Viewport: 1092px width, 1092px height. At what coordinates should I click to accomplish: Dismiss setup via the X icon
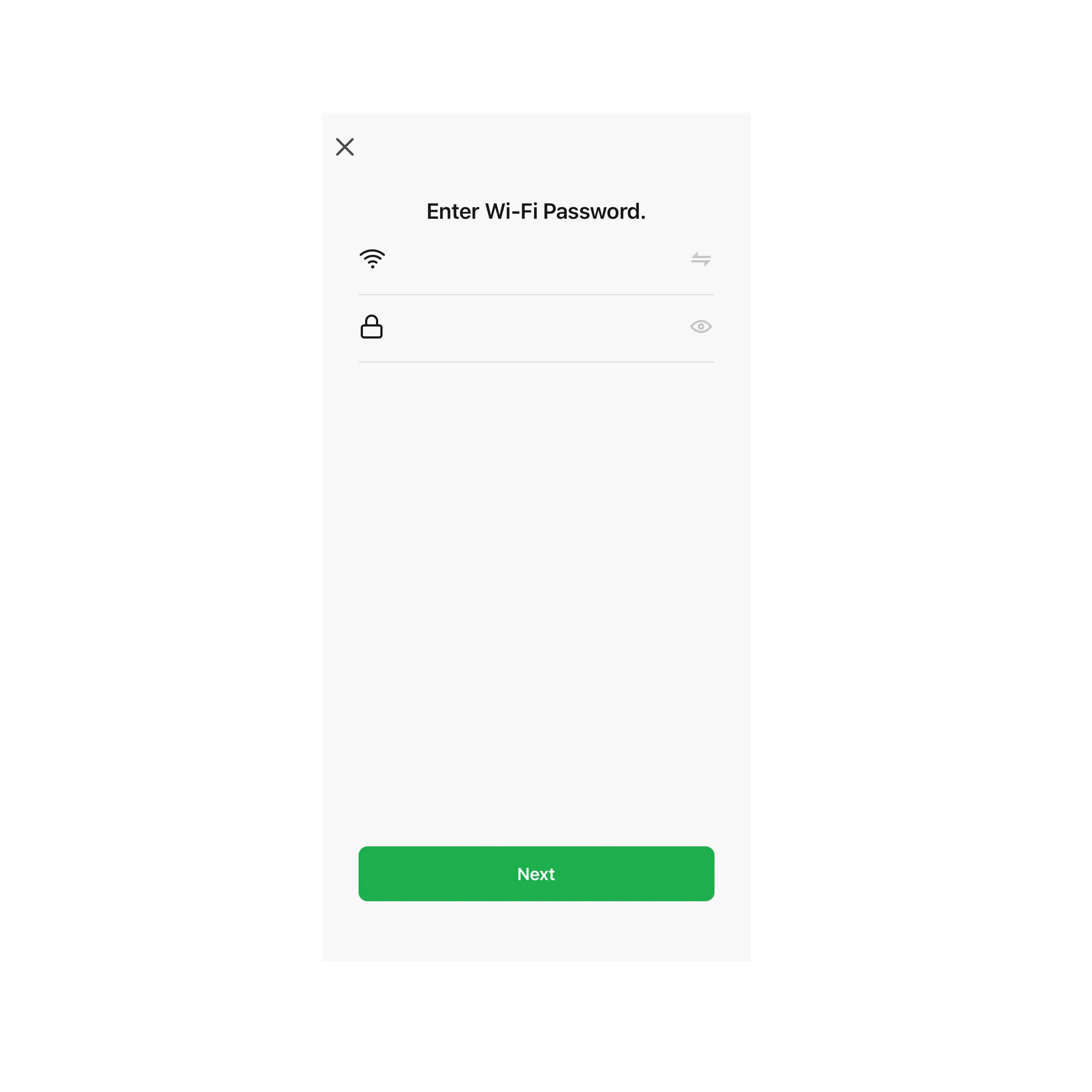point(345,147)
